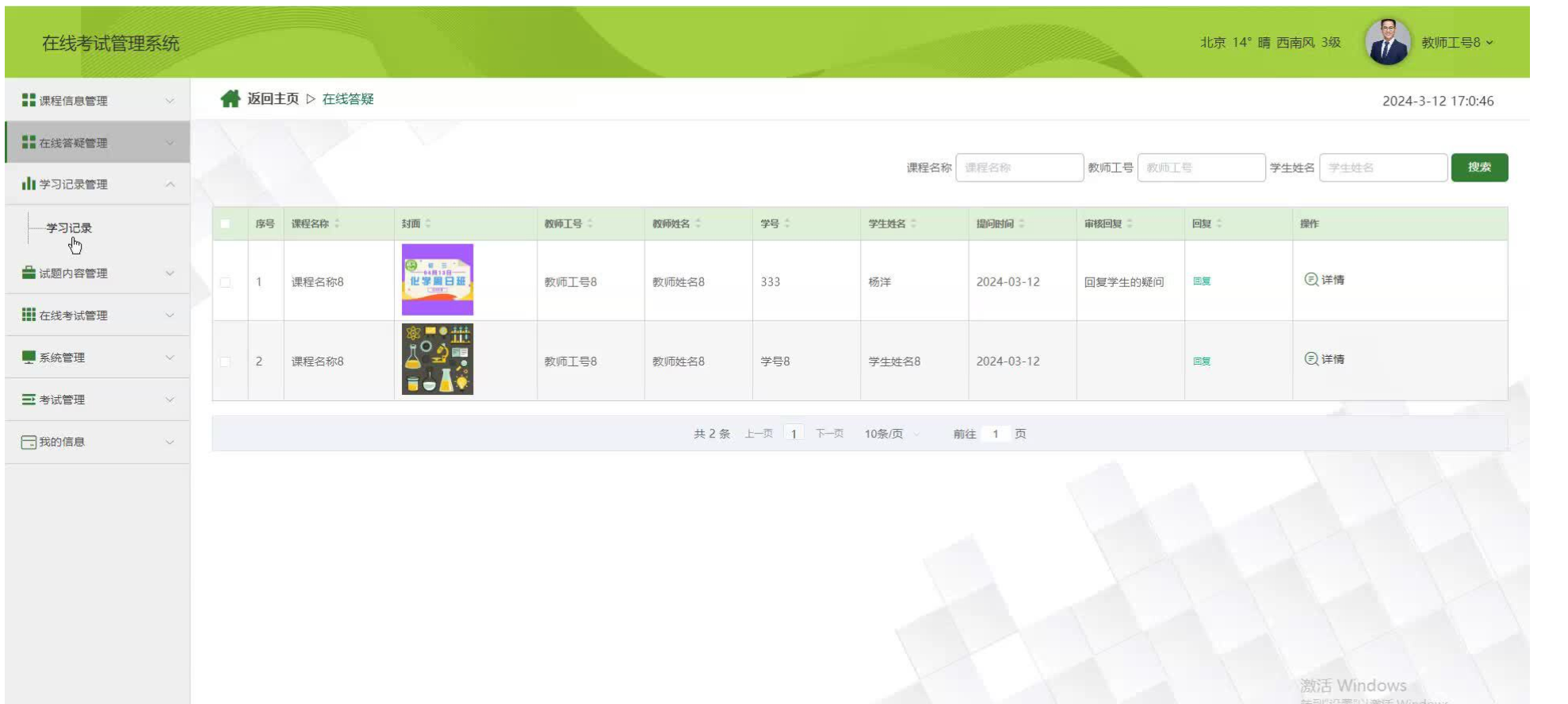Click the 我的信息 card icon
1568x704 pixels.
pyautogui.click(x=29, y=442)
